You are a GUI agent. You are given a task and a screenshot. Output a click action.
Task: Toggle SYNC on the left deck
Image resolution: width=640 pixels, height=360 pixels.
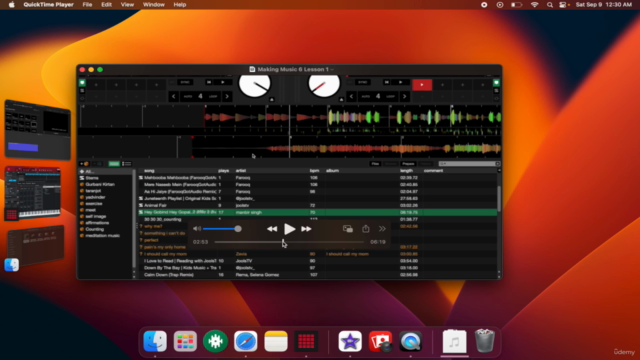(x=185, y=82)
